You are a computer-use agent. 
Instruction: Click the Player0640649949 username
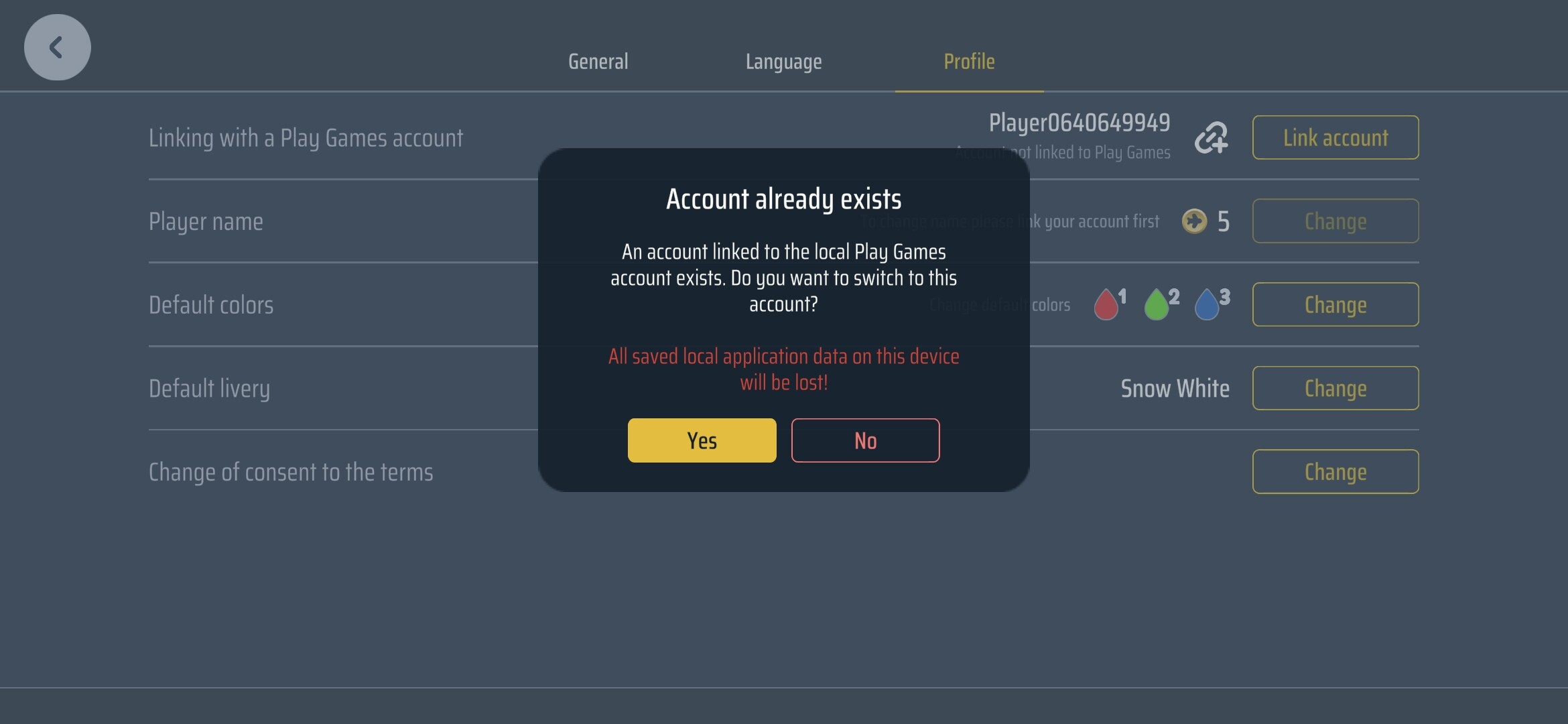pos(1079,123)
